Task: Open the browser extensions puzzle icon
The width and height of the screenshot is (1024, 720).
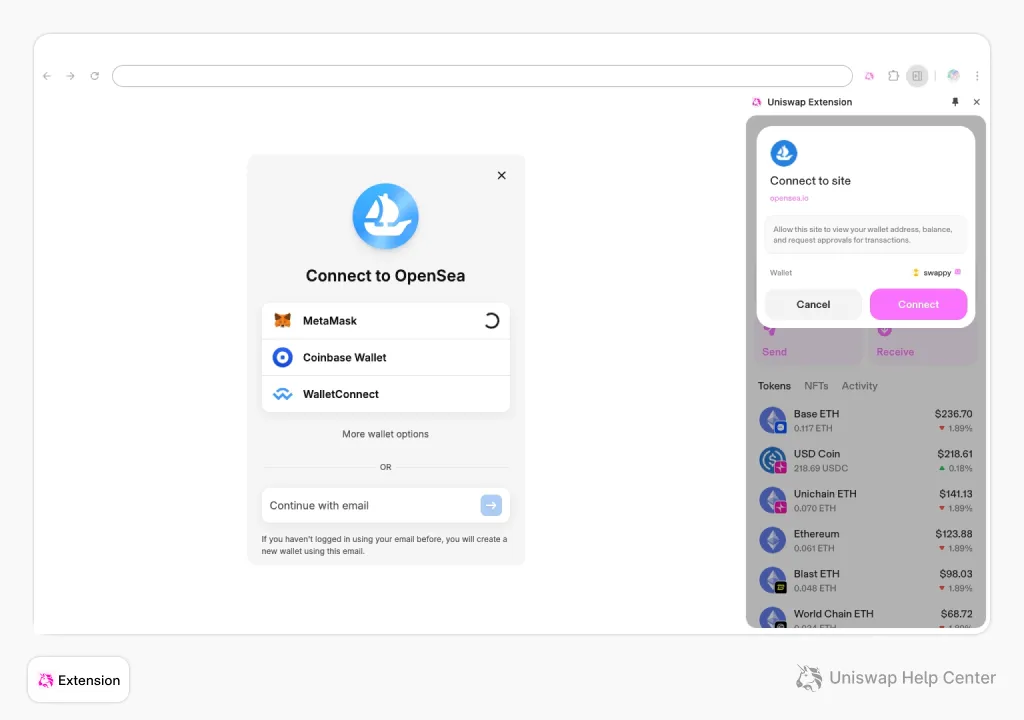Action: [893, 76]
